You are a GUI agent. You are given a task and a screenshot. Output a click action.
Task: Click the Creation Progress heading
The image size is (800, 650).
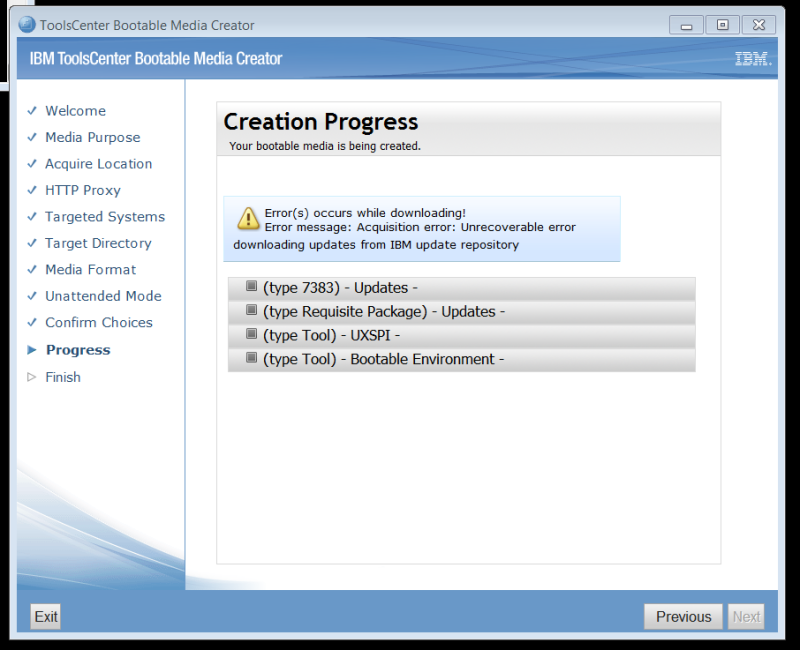coord(320,122)
